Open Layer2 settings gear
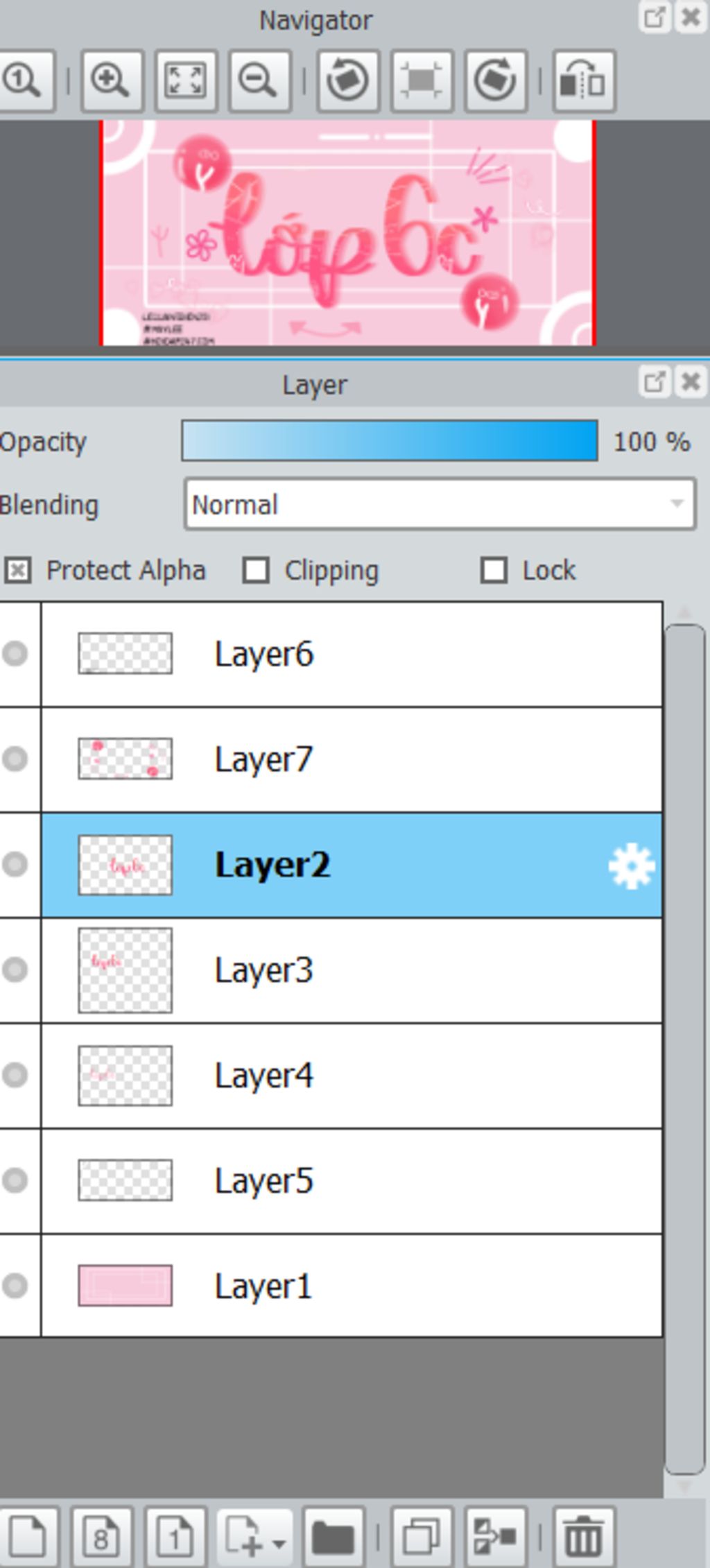 pyautogui.click(x=631, y=866)
